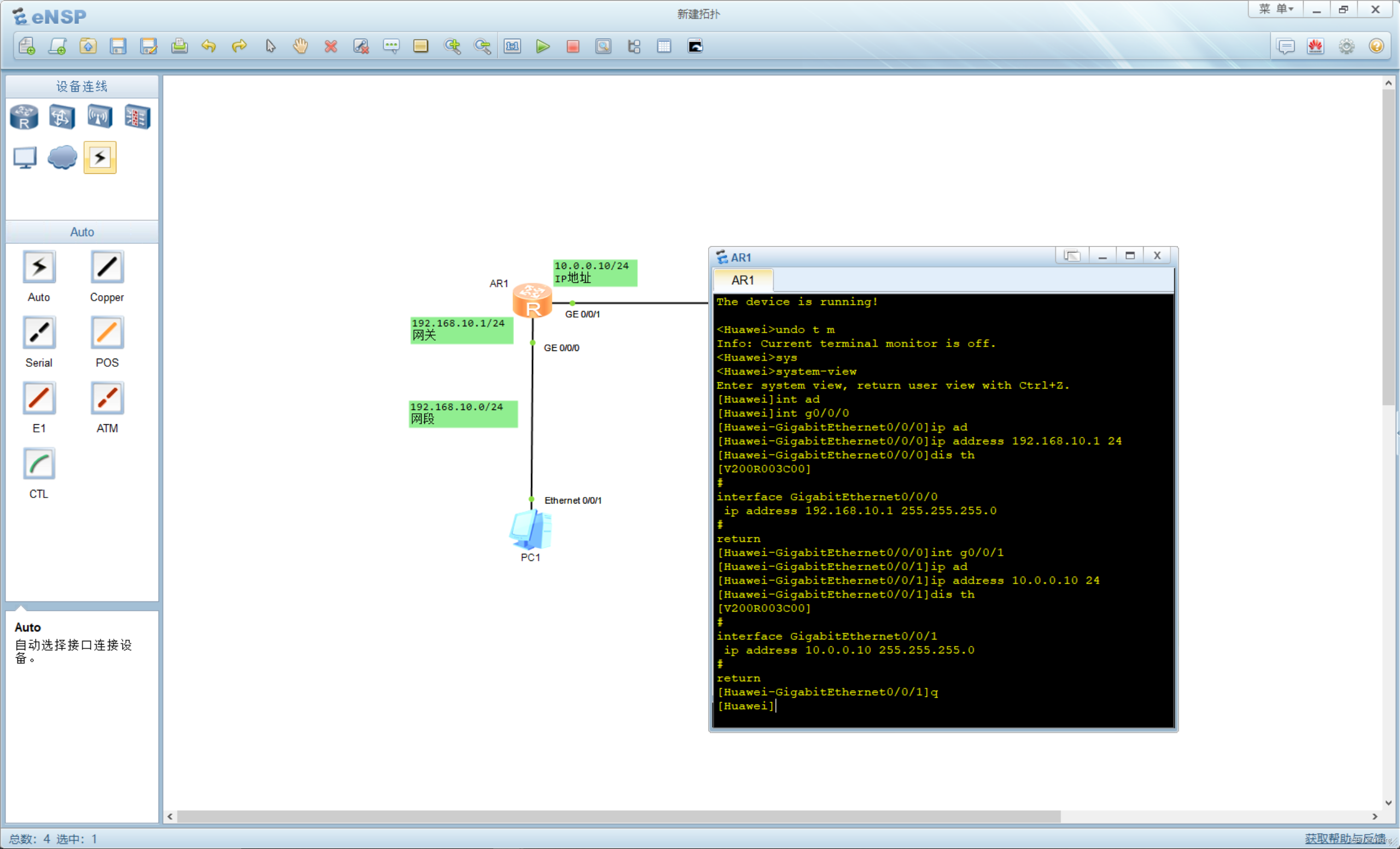Open the help question mark icon

1376,46
